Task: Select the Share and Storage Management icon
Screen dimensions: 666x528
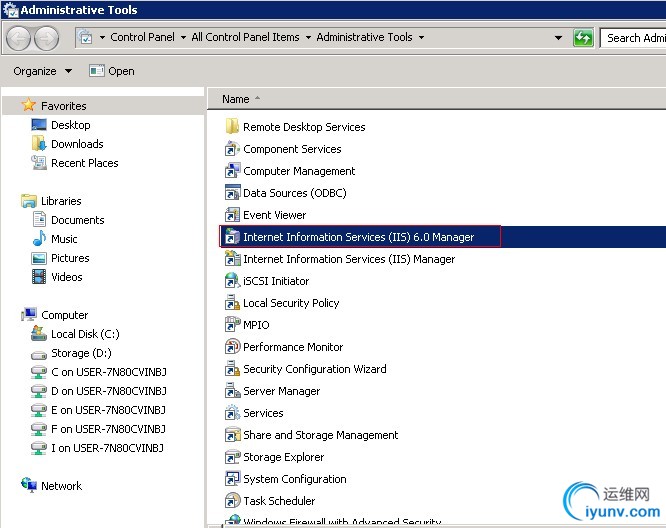Action: [232, 435]
